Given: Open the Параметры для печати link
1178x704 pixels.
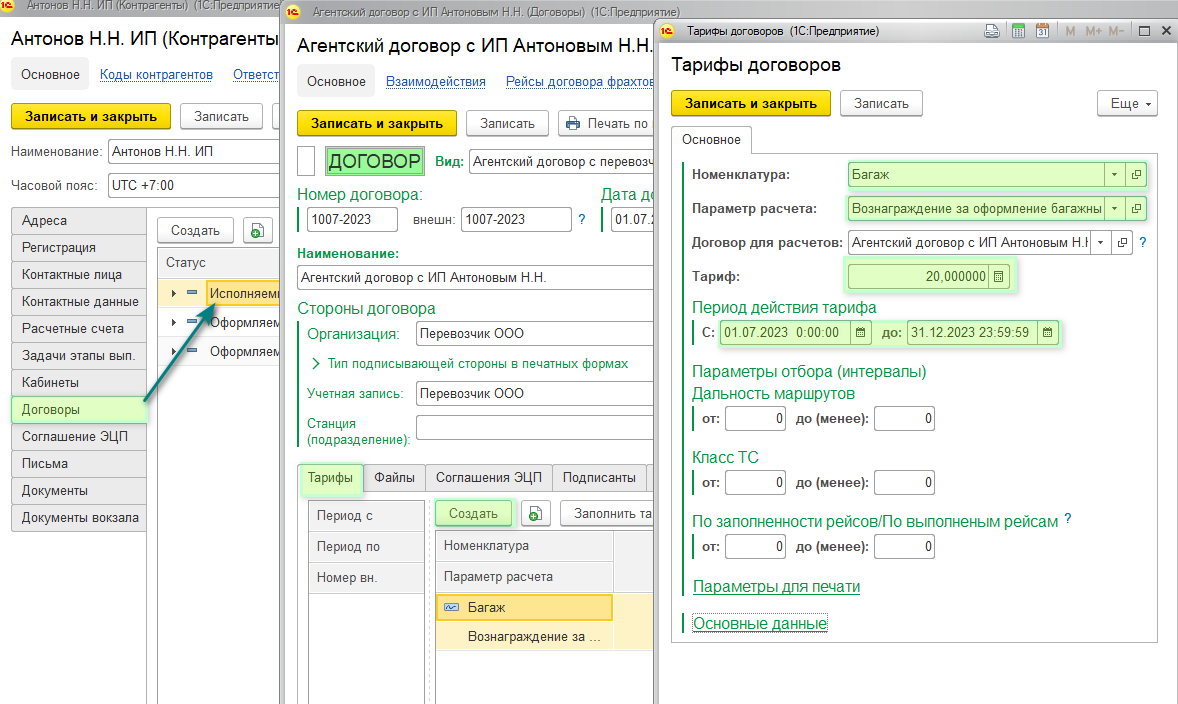Looking at the screenshot, I should point(776,587).
